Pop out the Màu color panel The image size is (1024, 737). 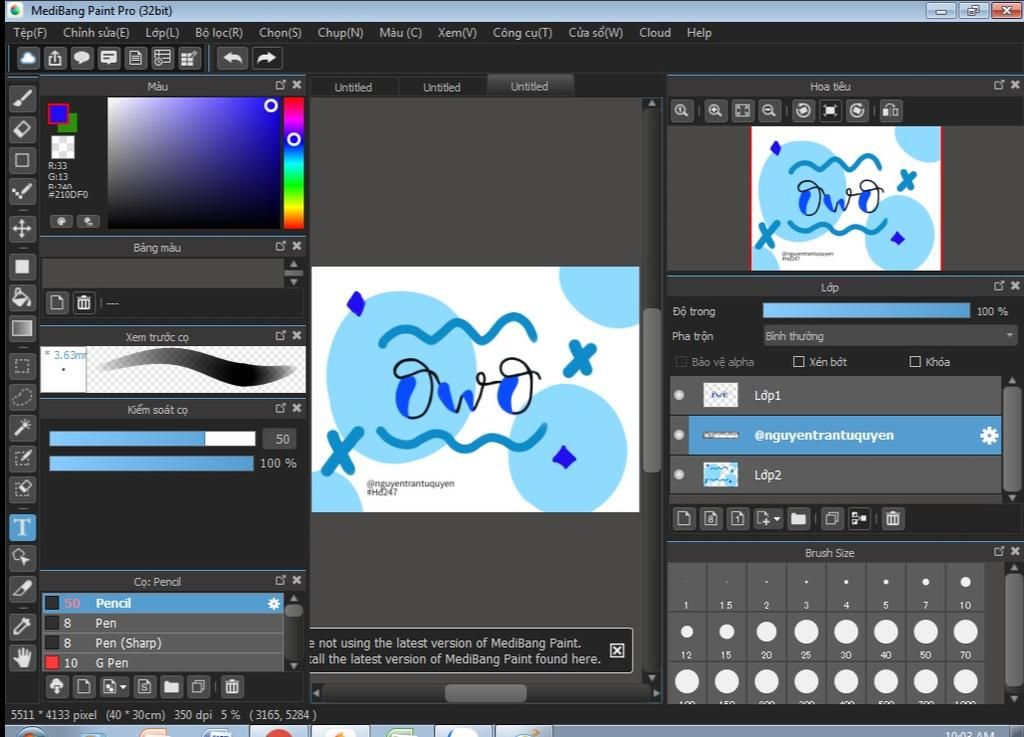(x=280, y=85)
